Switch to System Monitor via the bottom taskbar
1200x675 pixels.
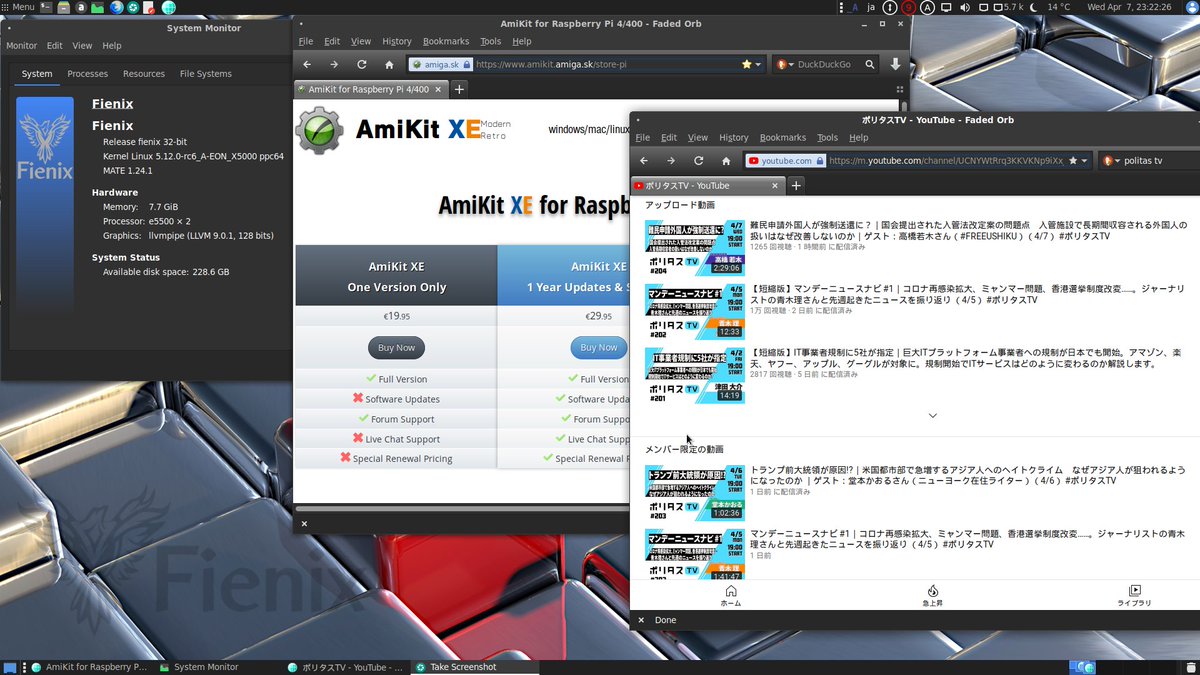[206, 667]
